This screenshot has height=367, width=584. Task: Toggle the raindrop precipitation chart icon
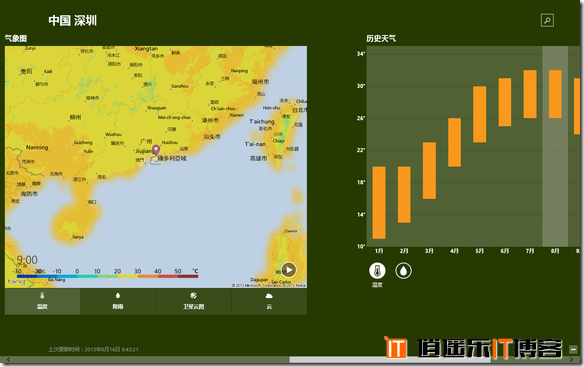(403, 270)
